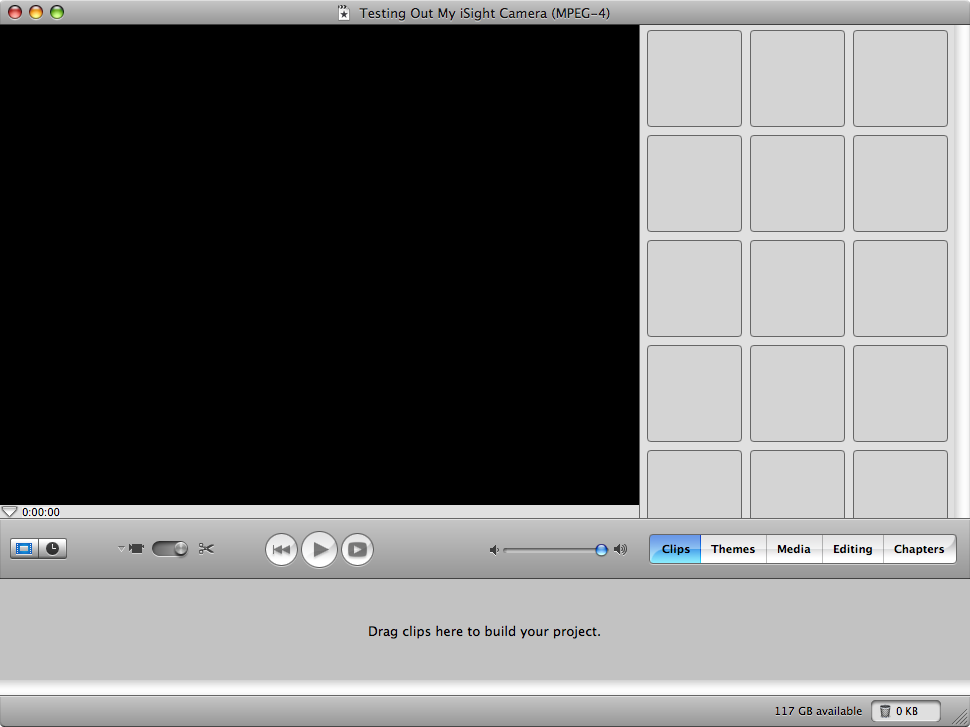Set volume to max with loud speaker icon
The height and width of the screenshot is (727, 970).
pos(620,549)
